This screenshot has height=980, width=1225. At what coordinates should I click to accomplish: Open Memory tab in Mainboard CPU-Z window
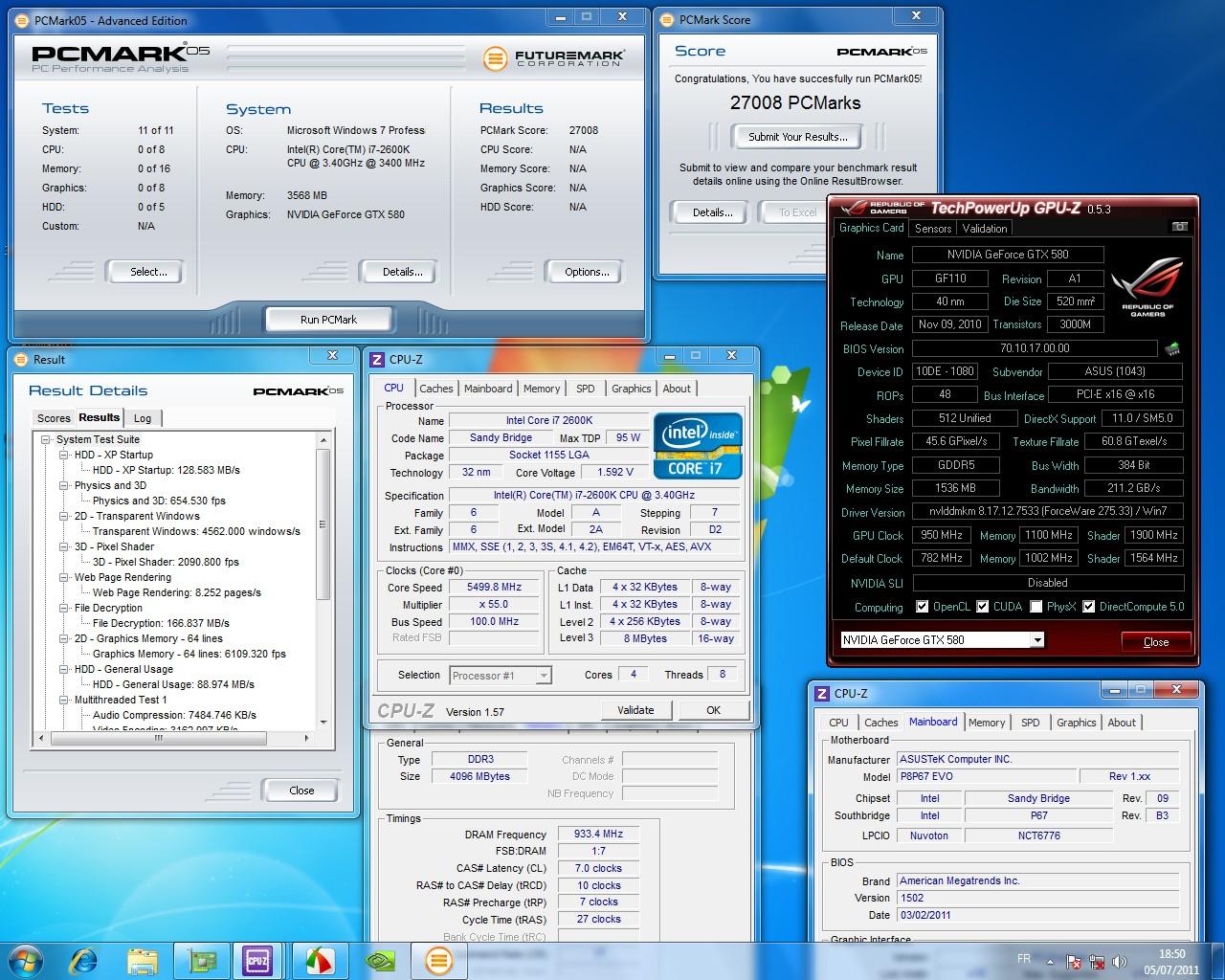pyautogui.click(x=987, y=723)
